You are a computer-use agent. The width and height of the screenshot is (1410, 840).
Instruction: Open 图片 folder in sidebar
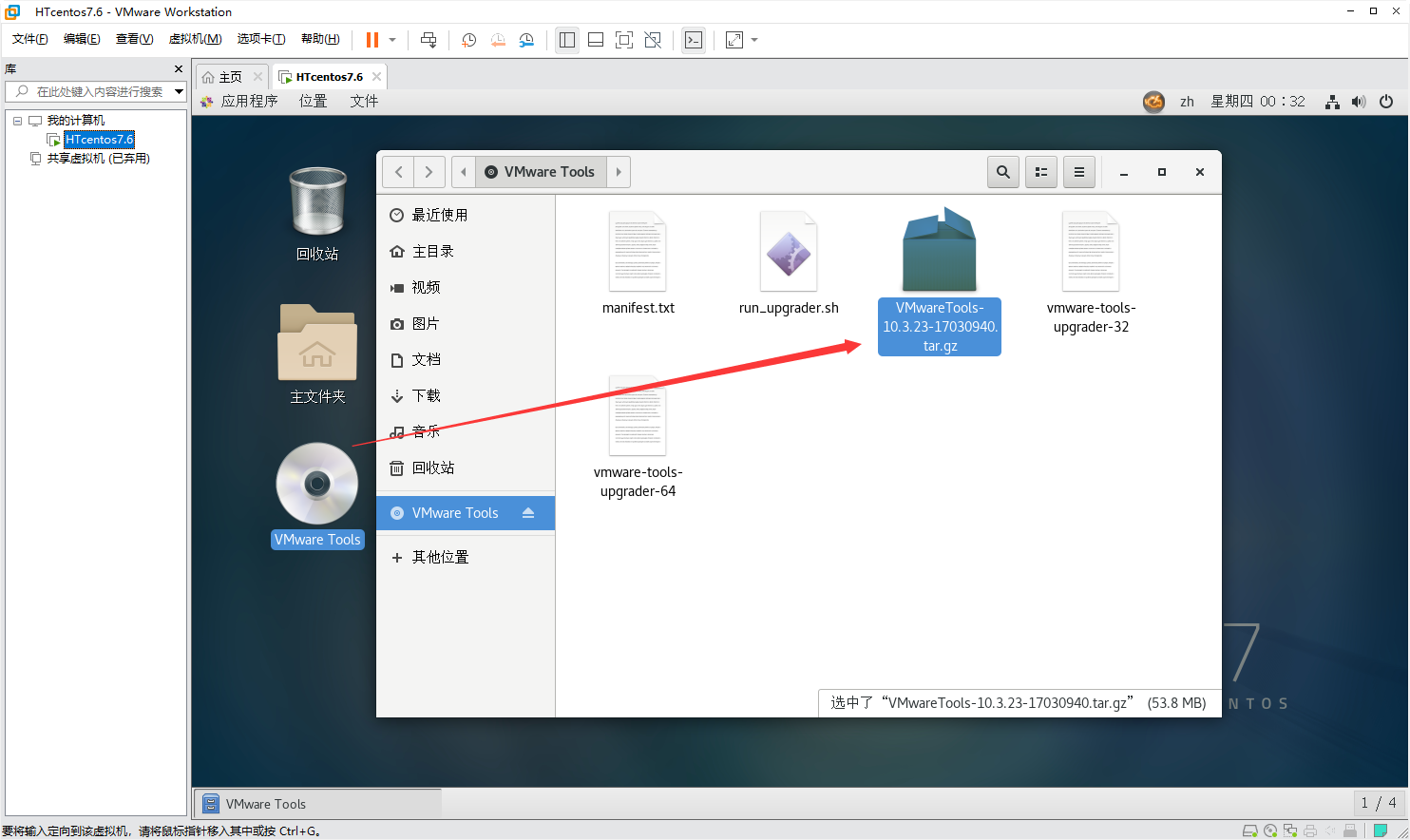click(x=466, y=324)
